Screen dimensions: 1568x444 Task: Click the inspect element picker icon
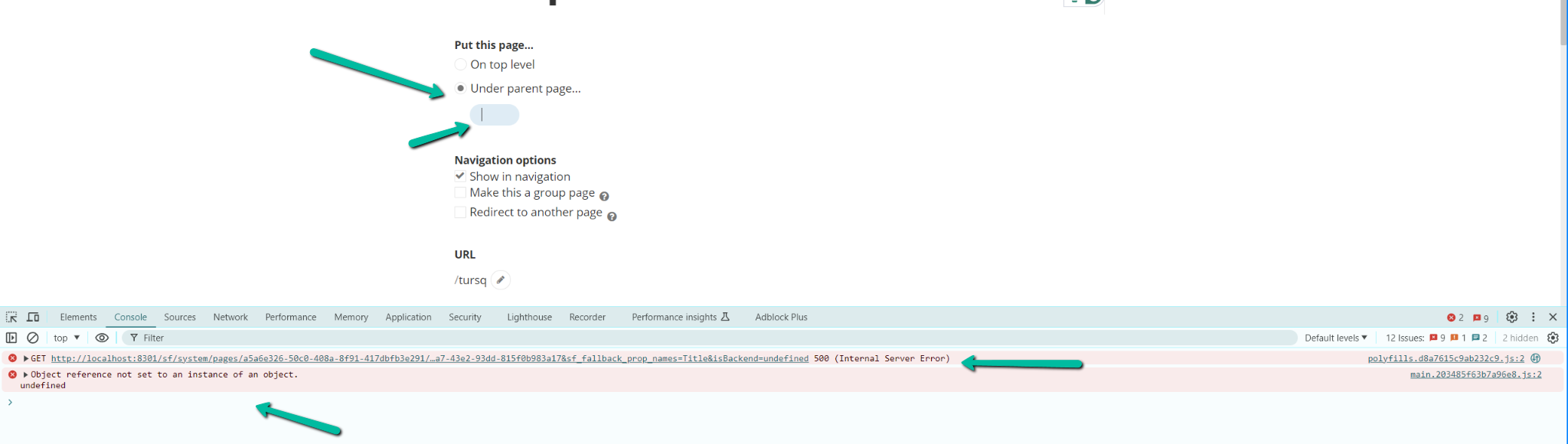pos(11,317)
